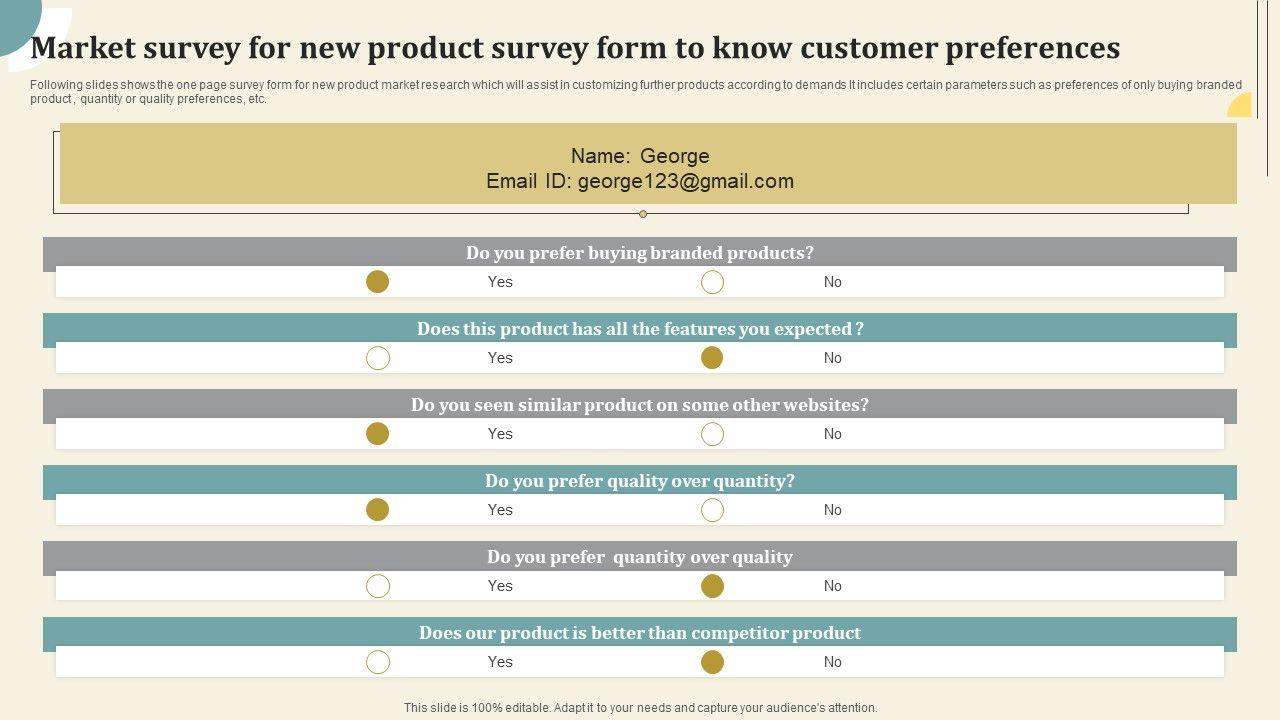1280x720 pixels.
Task: Choose No for better than competitor product
Action: coord(712,662)
